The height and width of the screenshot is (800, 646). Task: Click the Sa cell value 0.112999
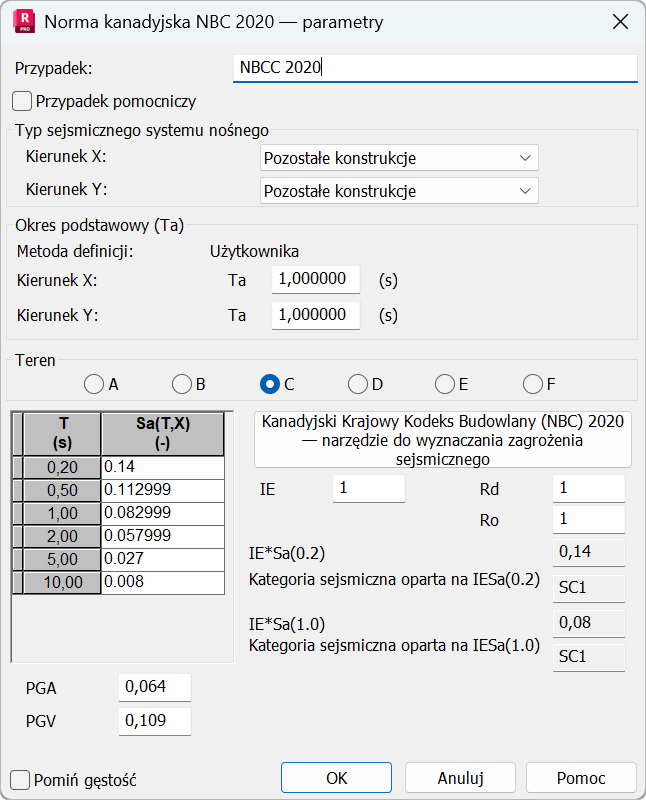point(163,490)
